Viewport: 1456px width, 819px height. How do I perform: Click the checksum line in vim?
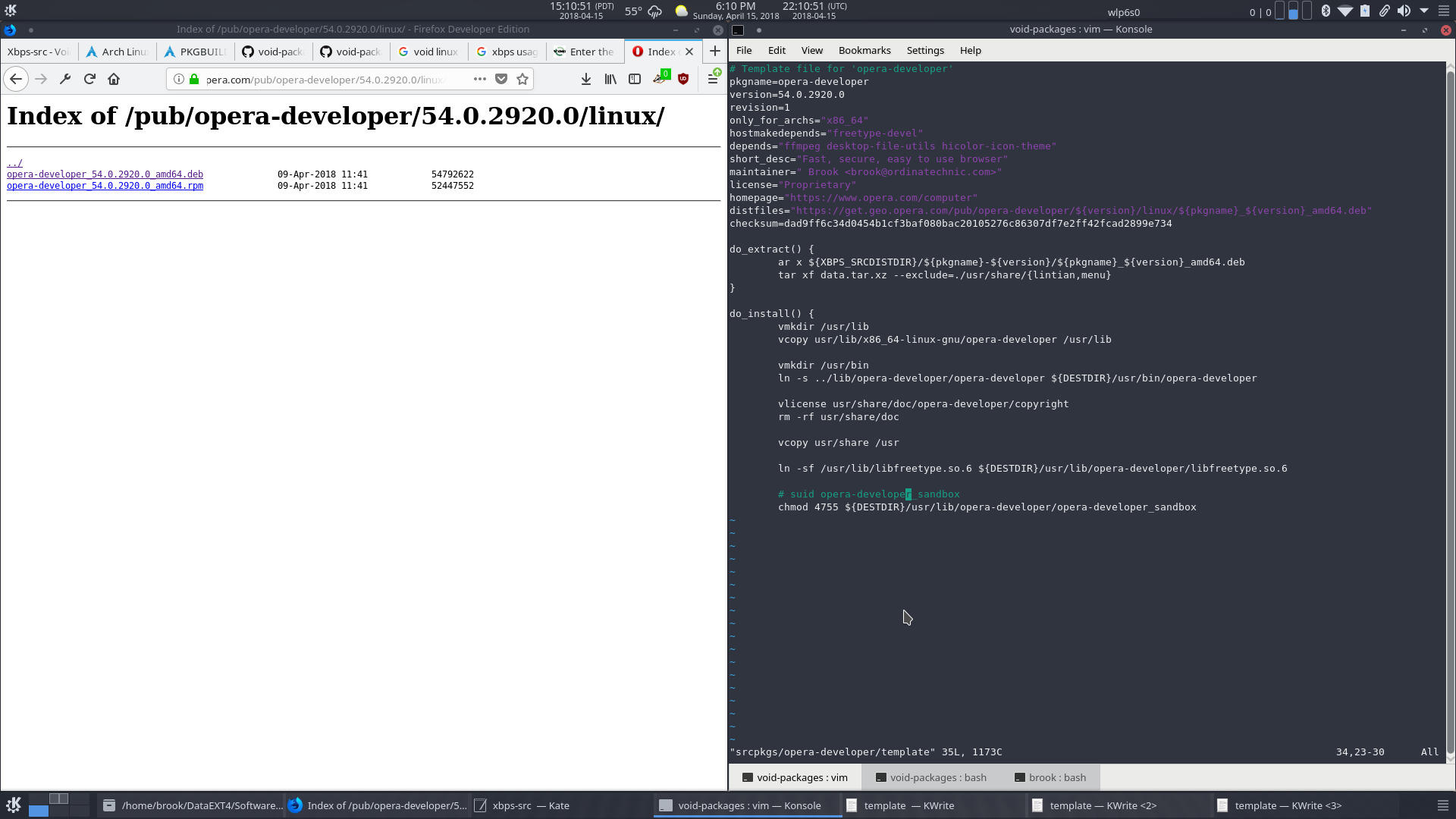point(950,224)
